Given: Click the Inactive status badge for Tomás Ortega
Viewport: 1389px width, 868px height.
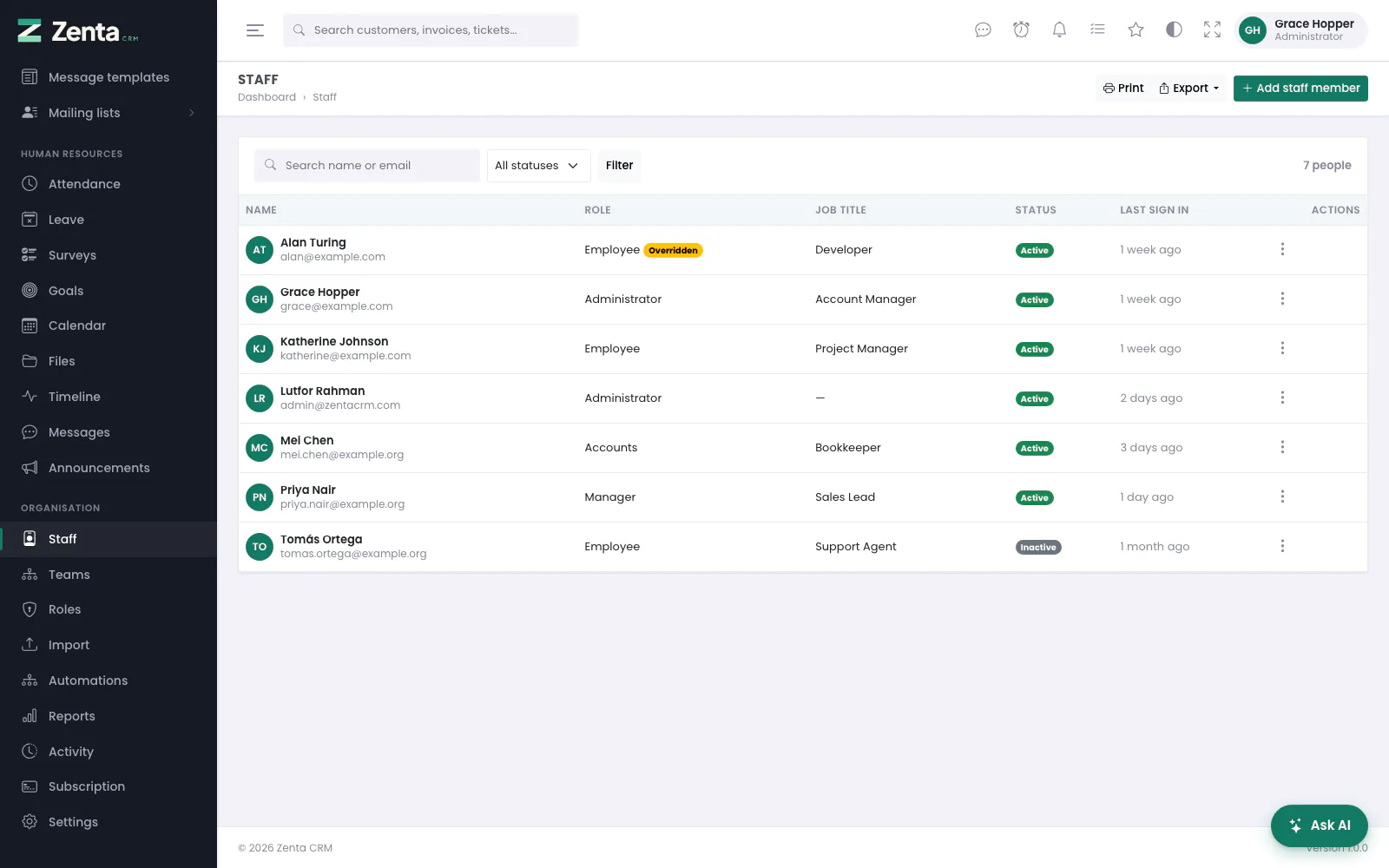Looking at the screenshot, I should pyautogui.click(x=1038, y=548).
